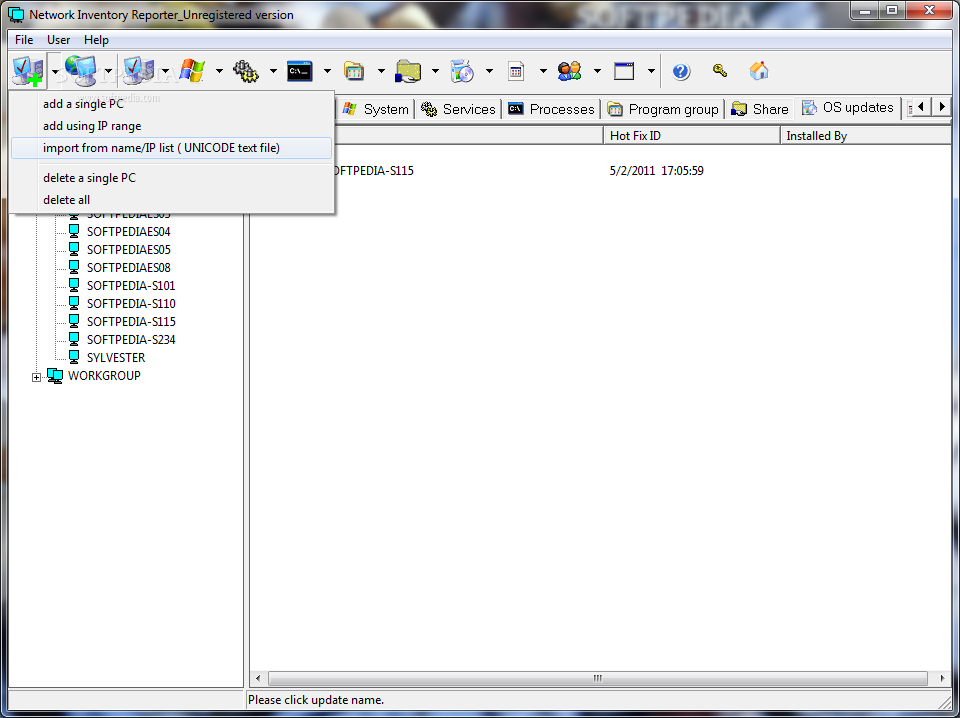This screenshot has height=718, width=960.
Task: Switch to the Processes tab
Action: tap(551, 109)
